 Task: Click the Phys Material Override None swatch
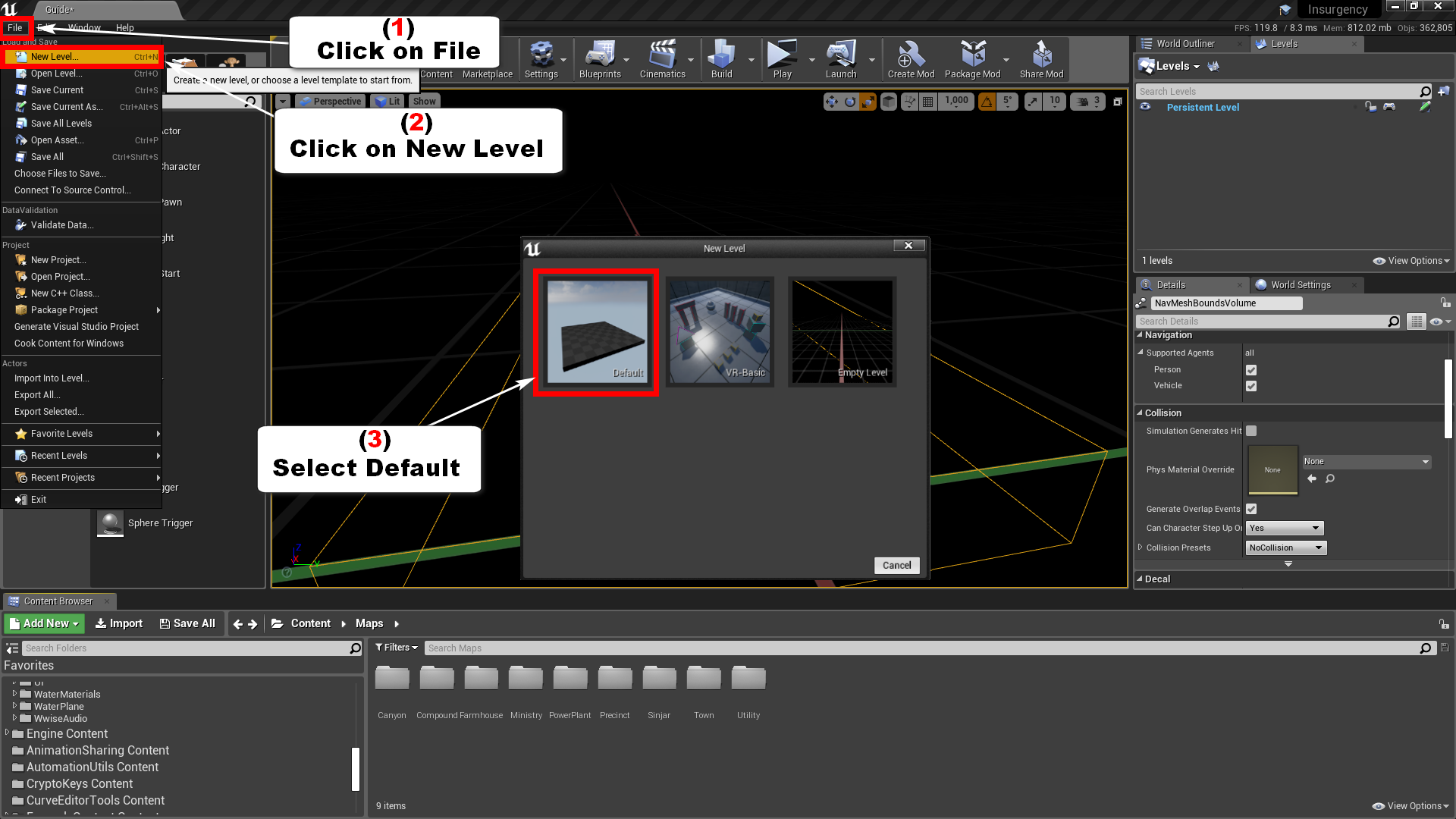[1272, 469]
